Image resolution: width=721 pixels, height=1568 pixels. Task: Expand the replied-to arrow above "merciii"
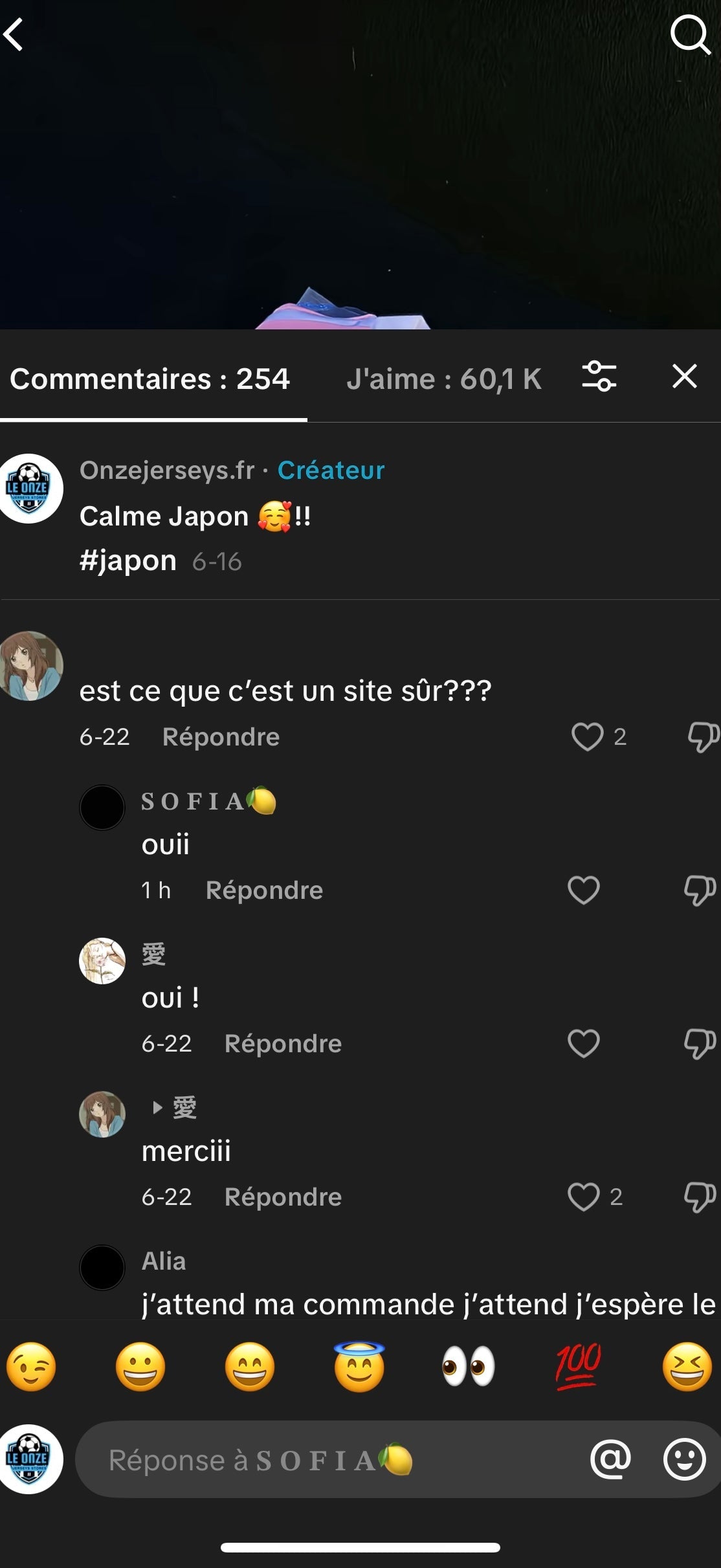pyautogui.click(x=157, y=1107)
